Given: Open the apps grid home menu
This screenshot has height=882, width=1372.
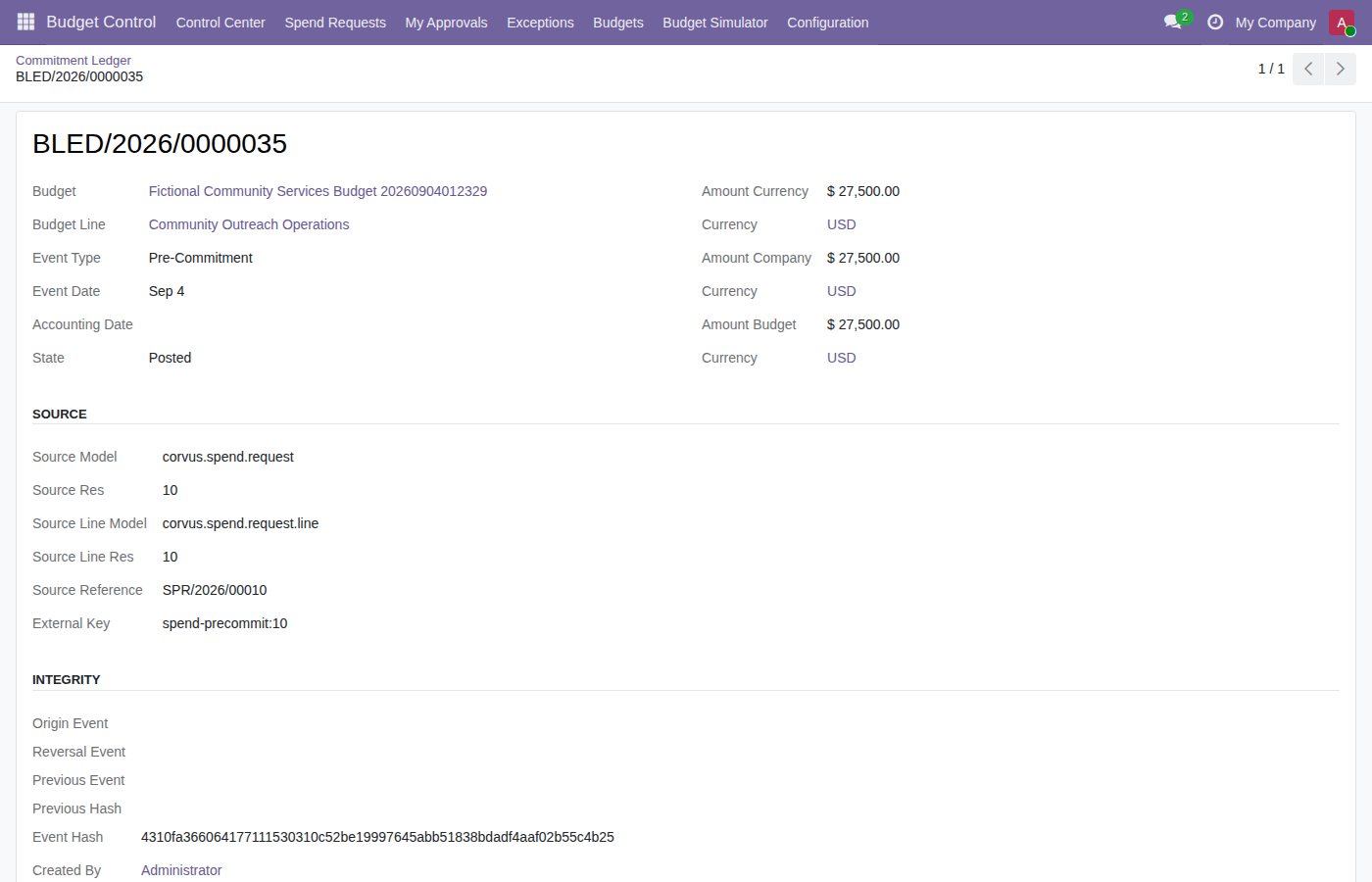Looking at the screenshot, I should (x=25, y=22).
